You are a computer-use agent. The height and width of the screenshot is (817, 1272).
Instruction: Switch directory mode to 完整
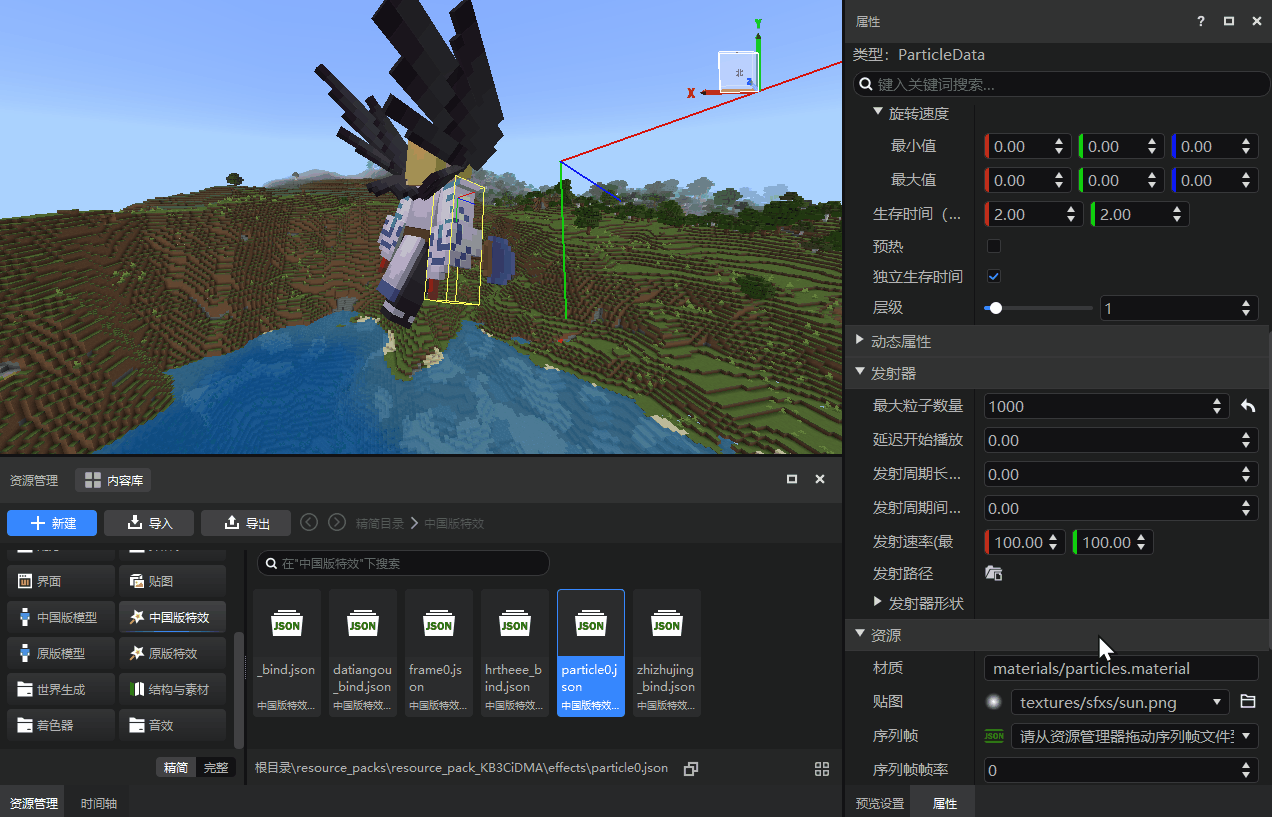(x=216, y=768)
